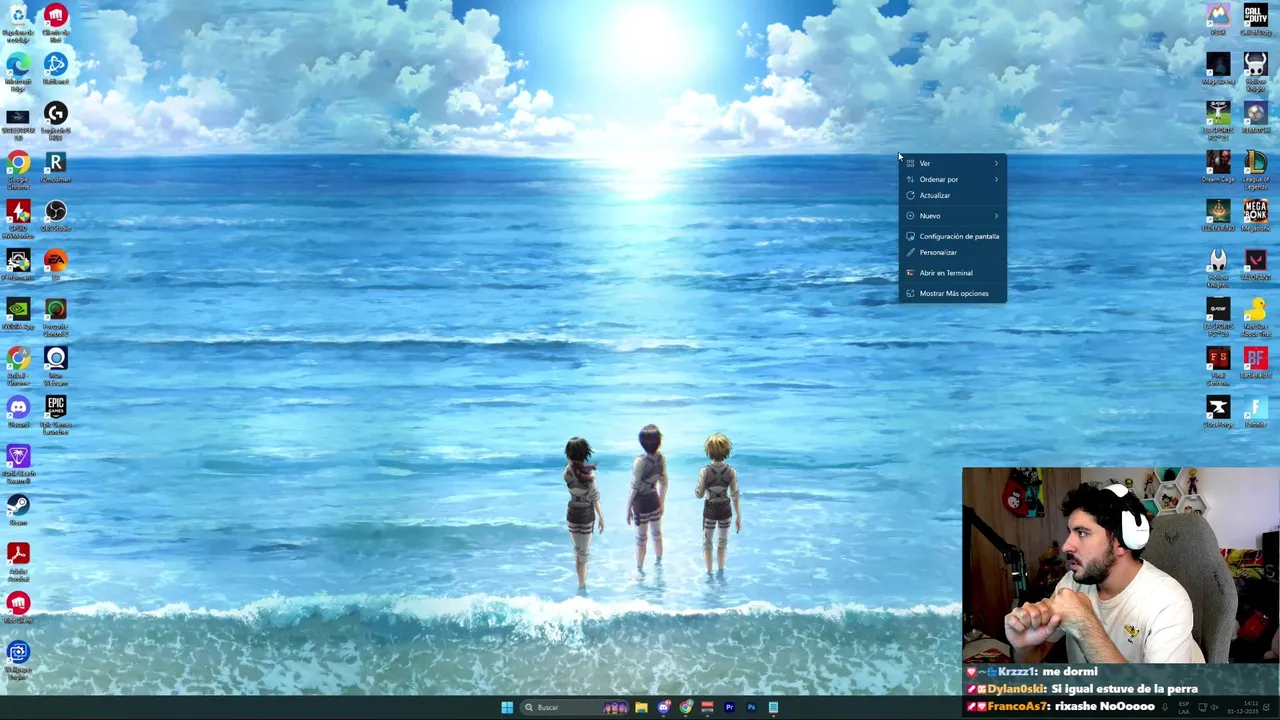Select the ELDEN RING desktop icon
Image resolution: width=1280 pixels, height=720 pixels.
coord(1218,215)
